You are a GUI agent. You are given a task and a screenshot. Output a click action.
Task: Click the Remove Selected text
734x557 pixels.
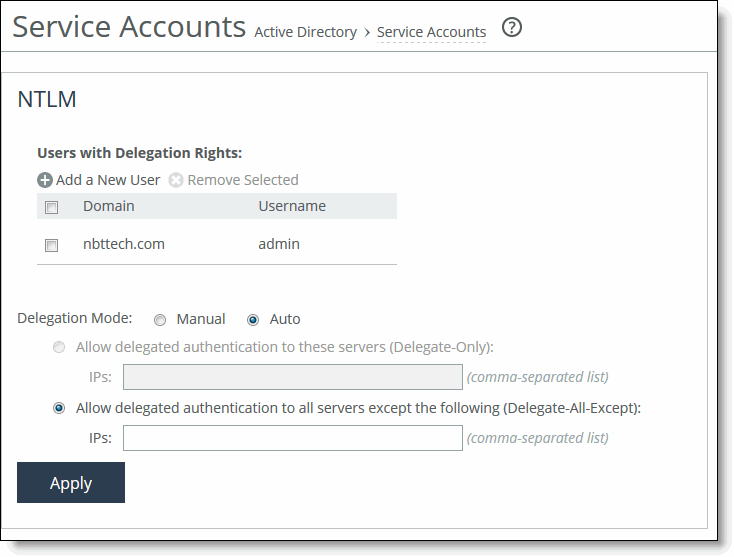(243, 180)
